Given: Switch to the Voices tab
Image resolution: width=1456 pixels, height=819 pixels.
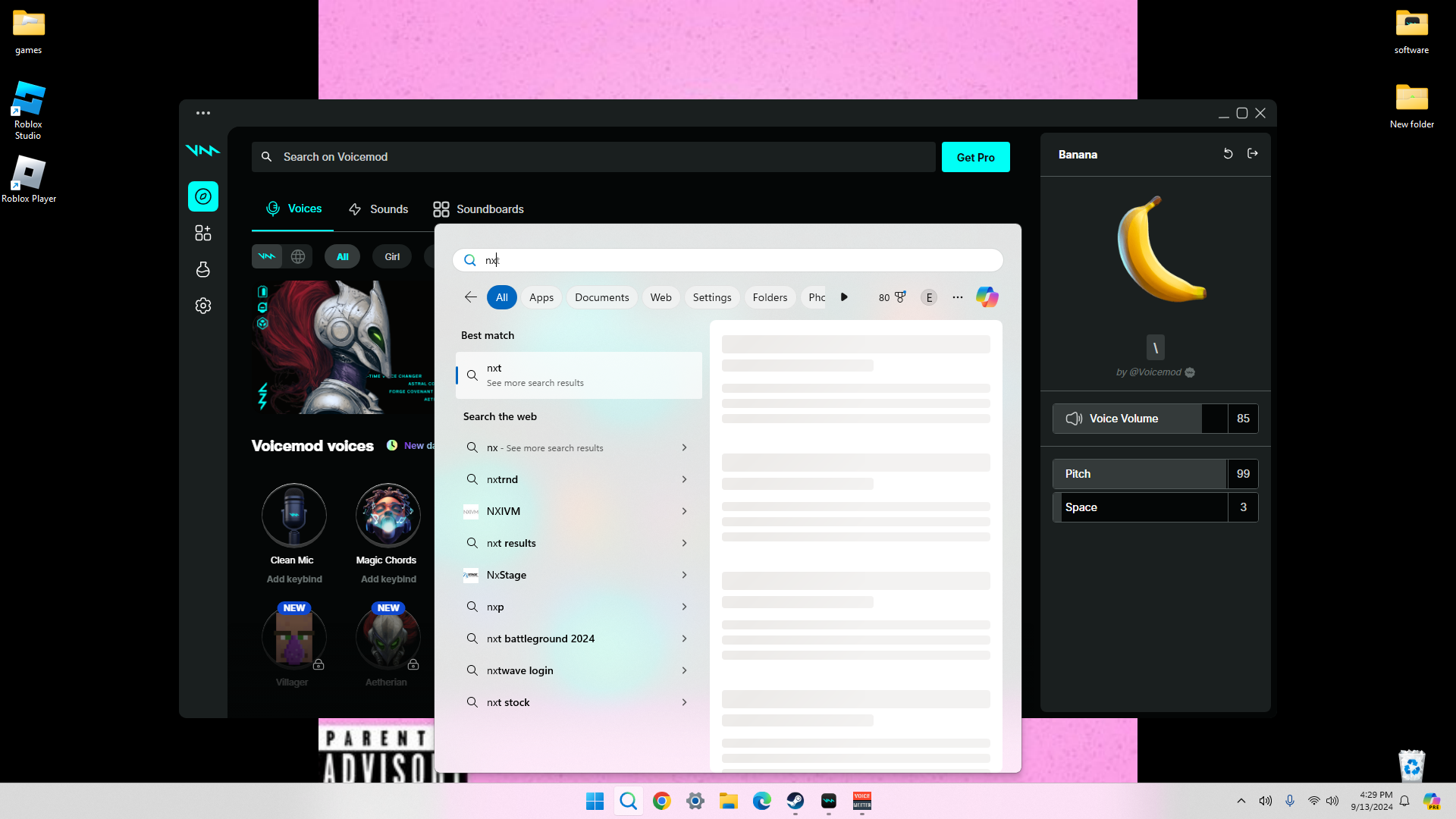Looking at the screenshot, I should tap(293, 209).
